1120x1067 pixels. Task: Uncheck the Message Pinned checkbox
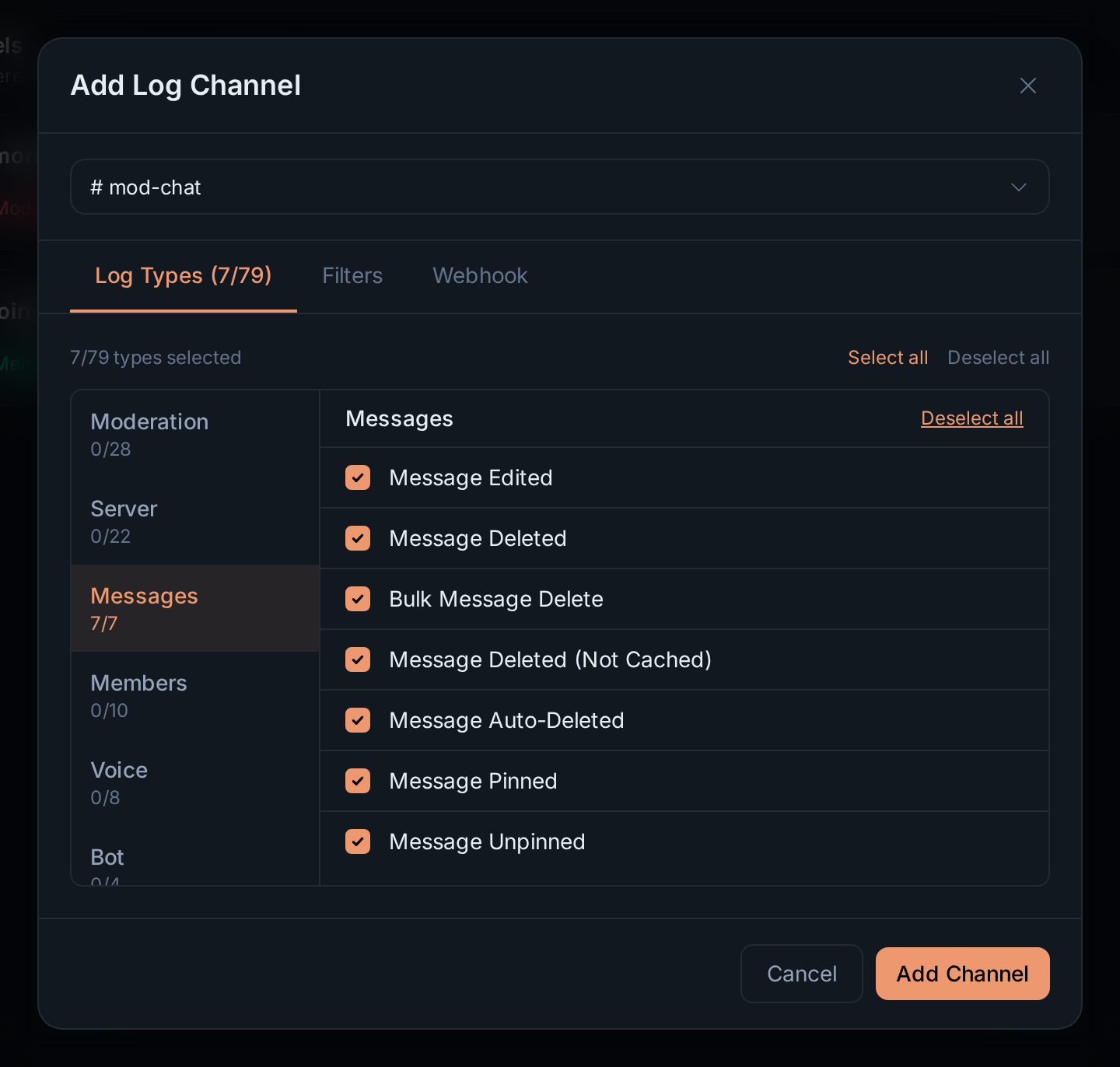coord(358,781)
